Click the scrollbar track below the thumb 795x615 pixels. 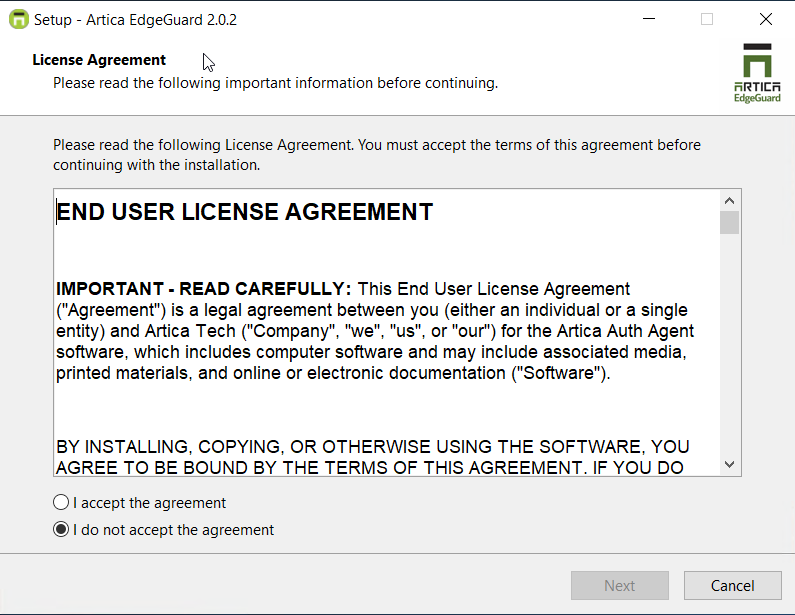(730, 345)
